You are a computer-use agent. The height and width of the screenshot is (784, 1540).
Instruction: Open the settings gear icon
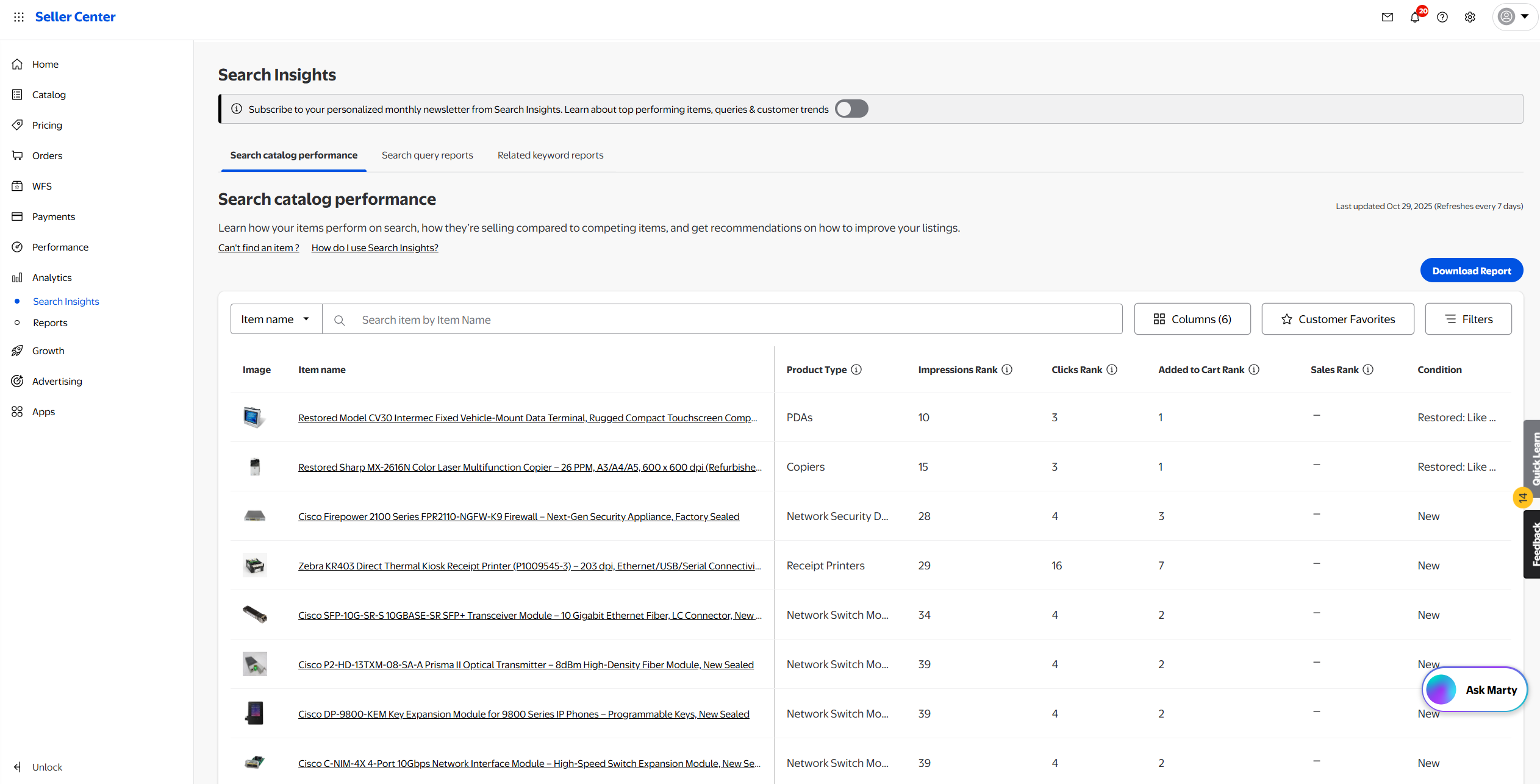click(1470, 17)
